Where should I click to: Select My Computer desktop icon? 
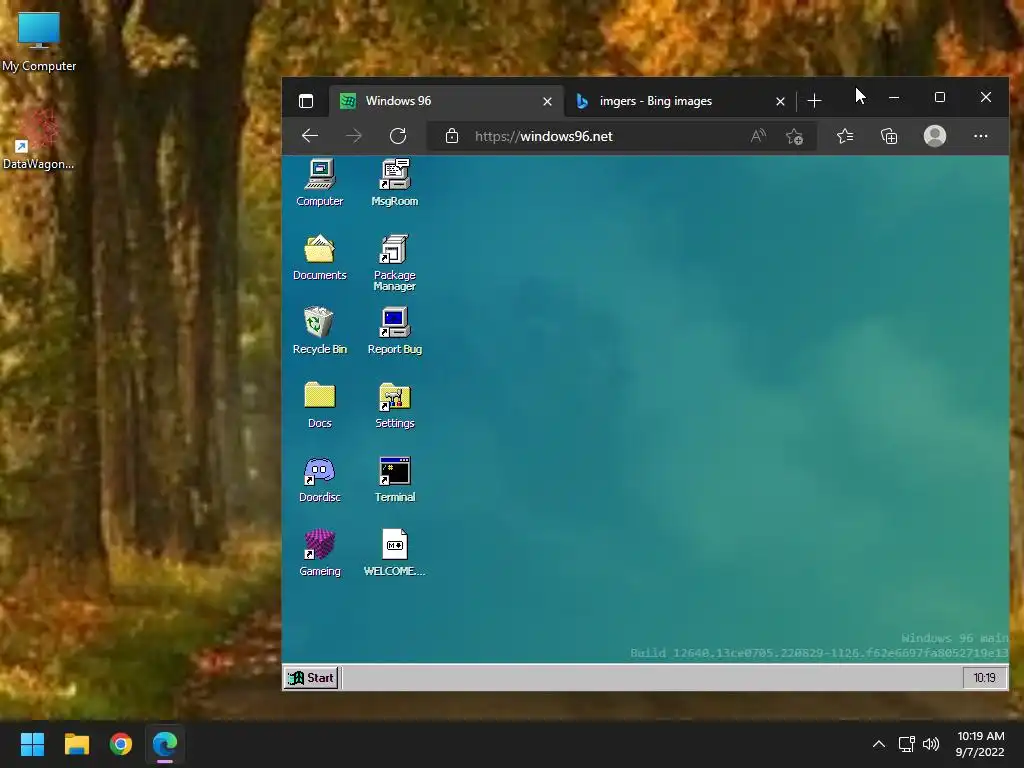[39, 42]
